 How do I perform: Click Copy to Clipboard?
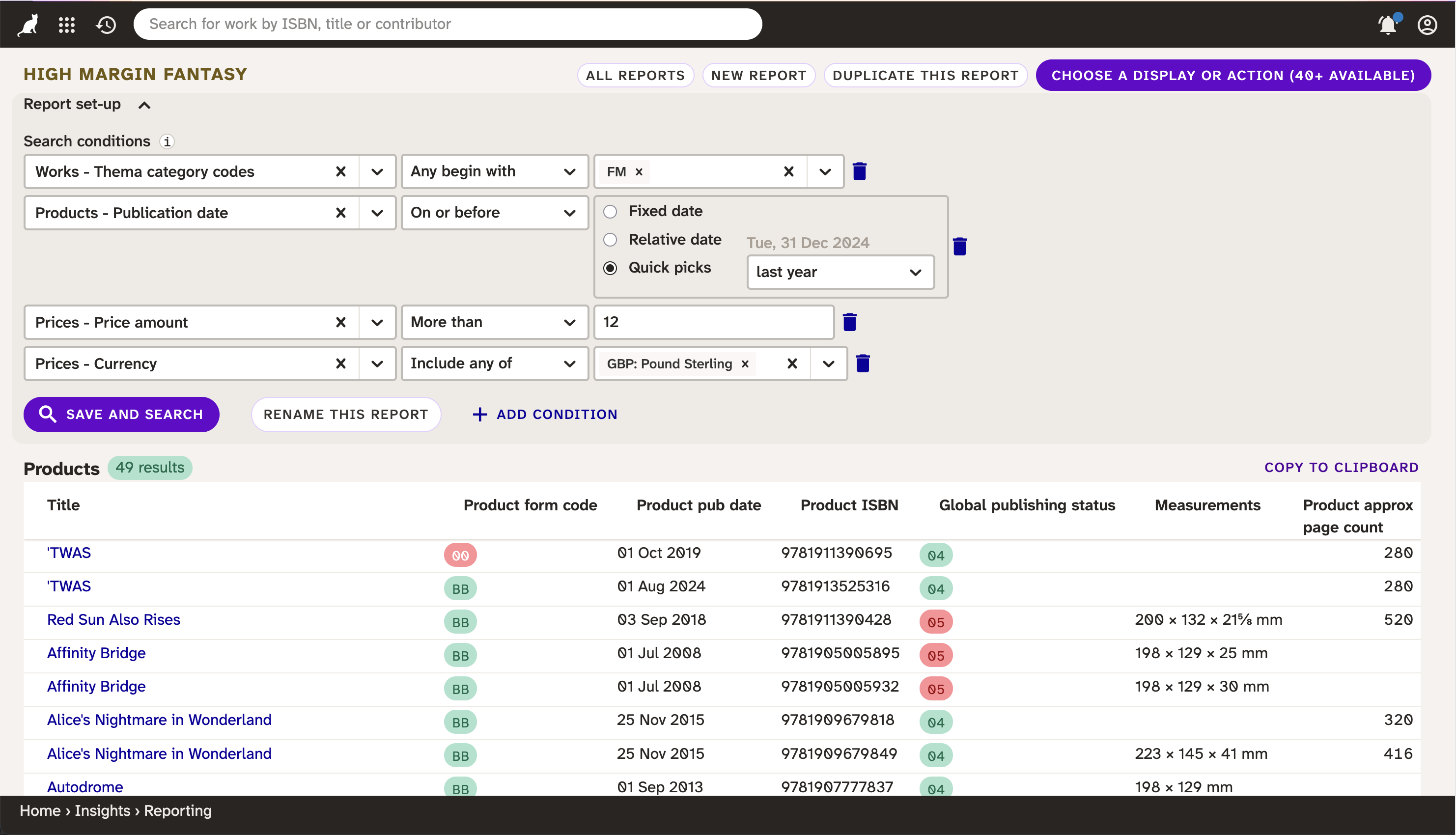click(x=1342, y=468)
